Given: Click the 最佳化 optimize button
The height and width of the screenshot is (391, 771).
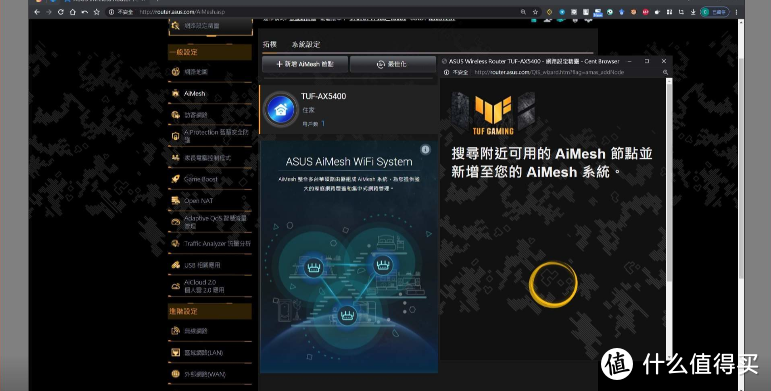Looking at the screenshot, I should click(392, 64).
